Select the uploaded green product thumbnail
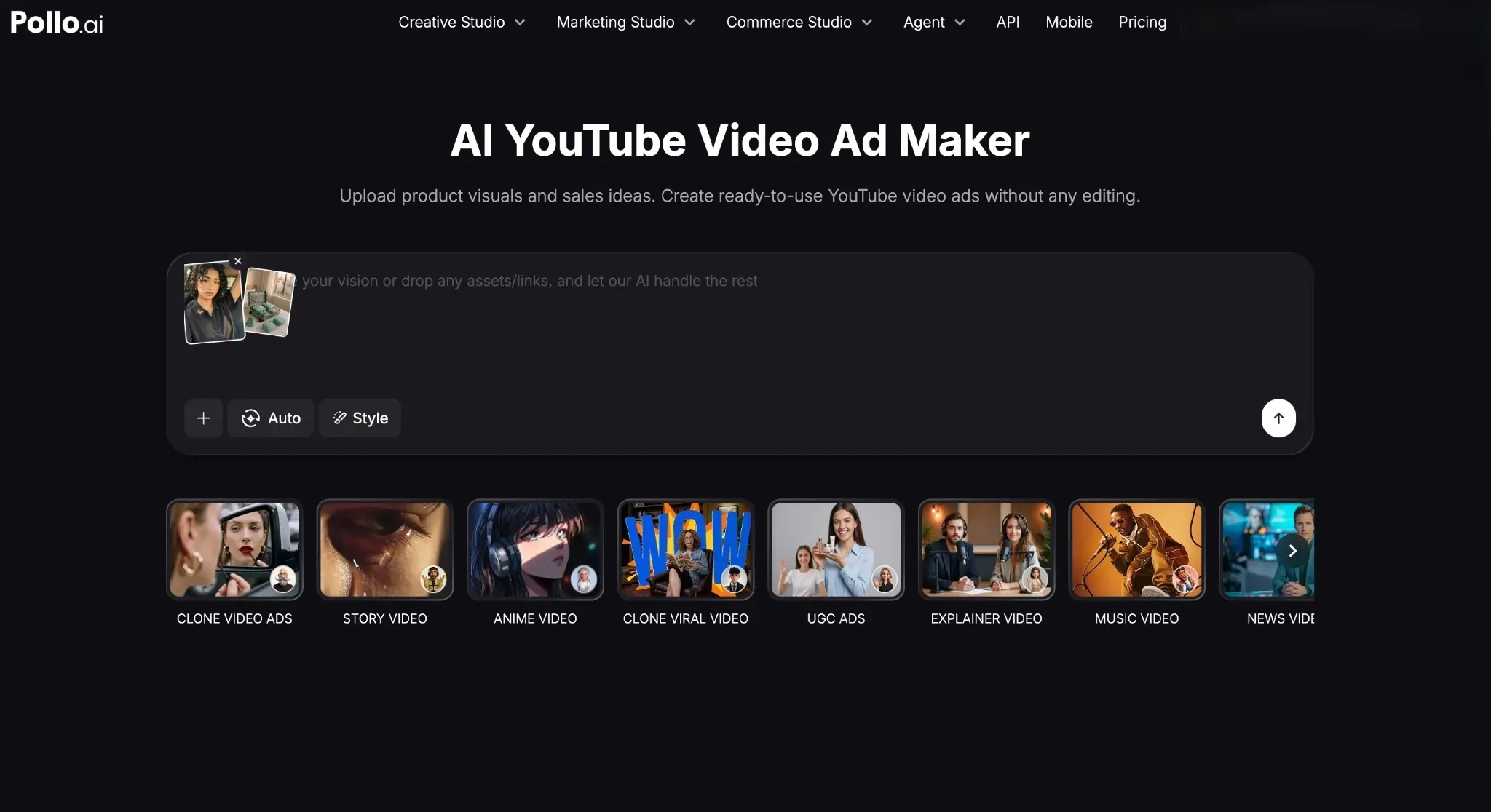This screenshot has width=1491, height=812. pyautogui.click(x=269, y=302)
